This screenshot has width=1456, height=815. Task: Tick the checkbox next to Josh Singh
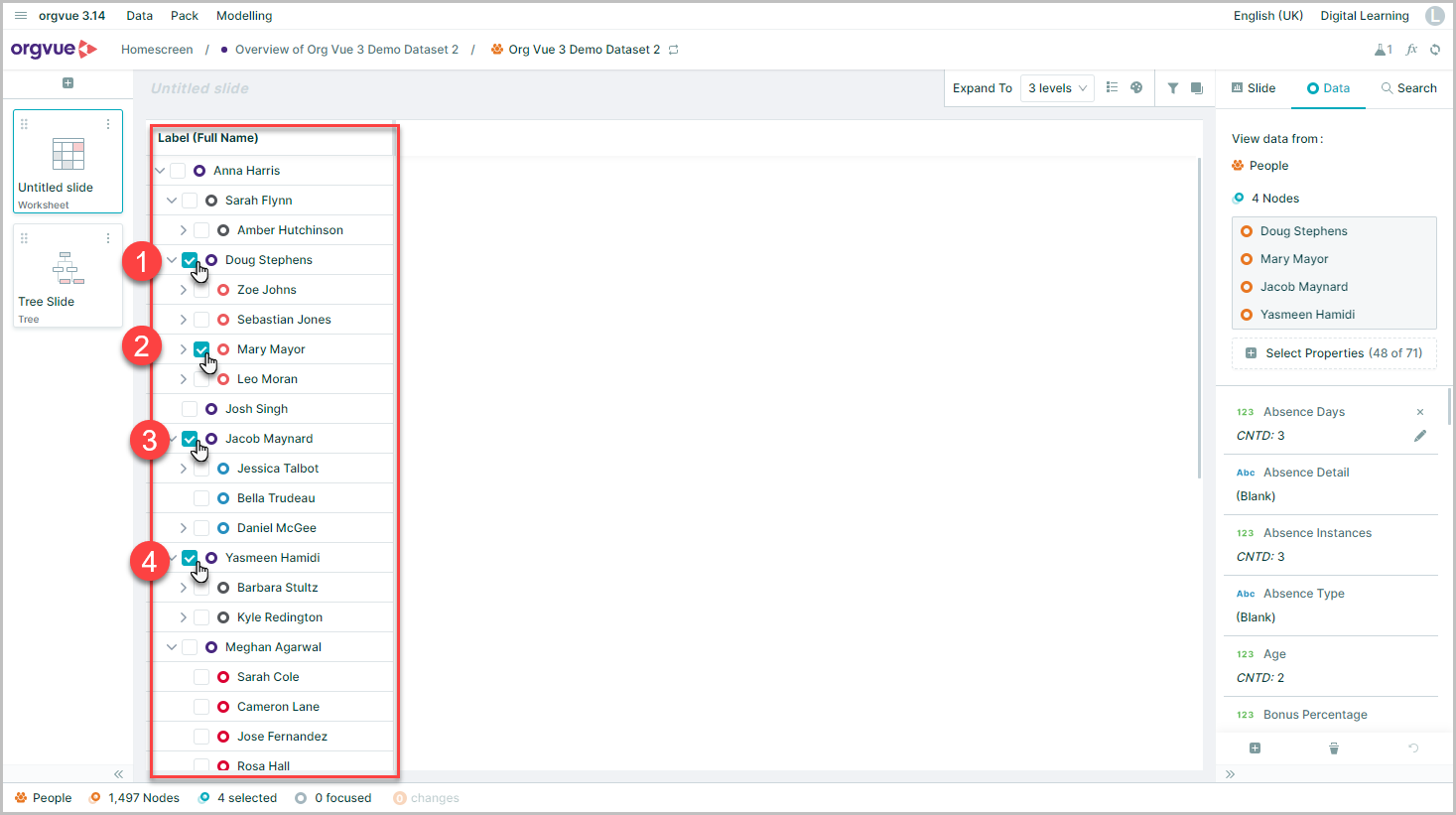190,409
